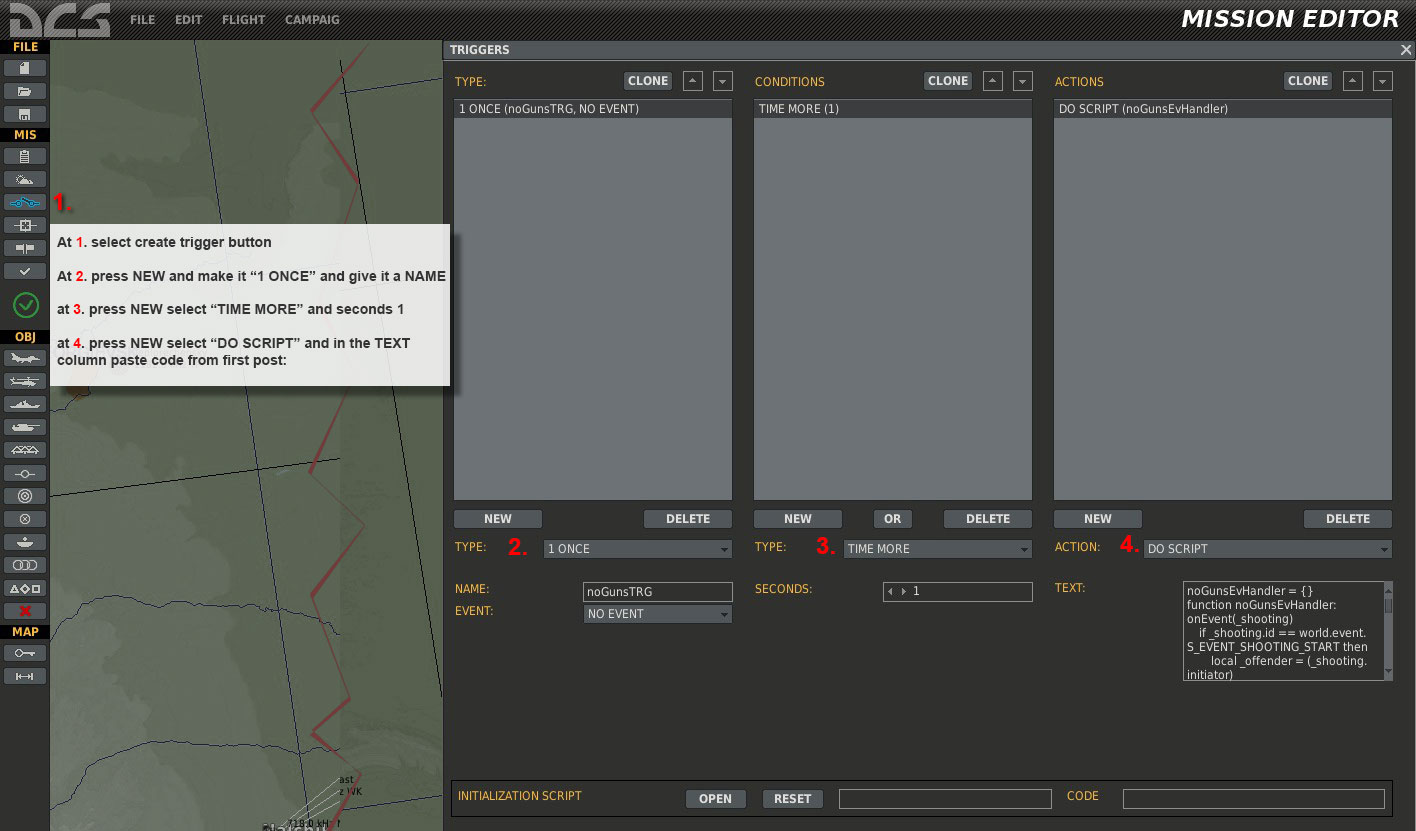Open mission file folder icon
This screenshot has height=831, width=1416.
(25, 91)
